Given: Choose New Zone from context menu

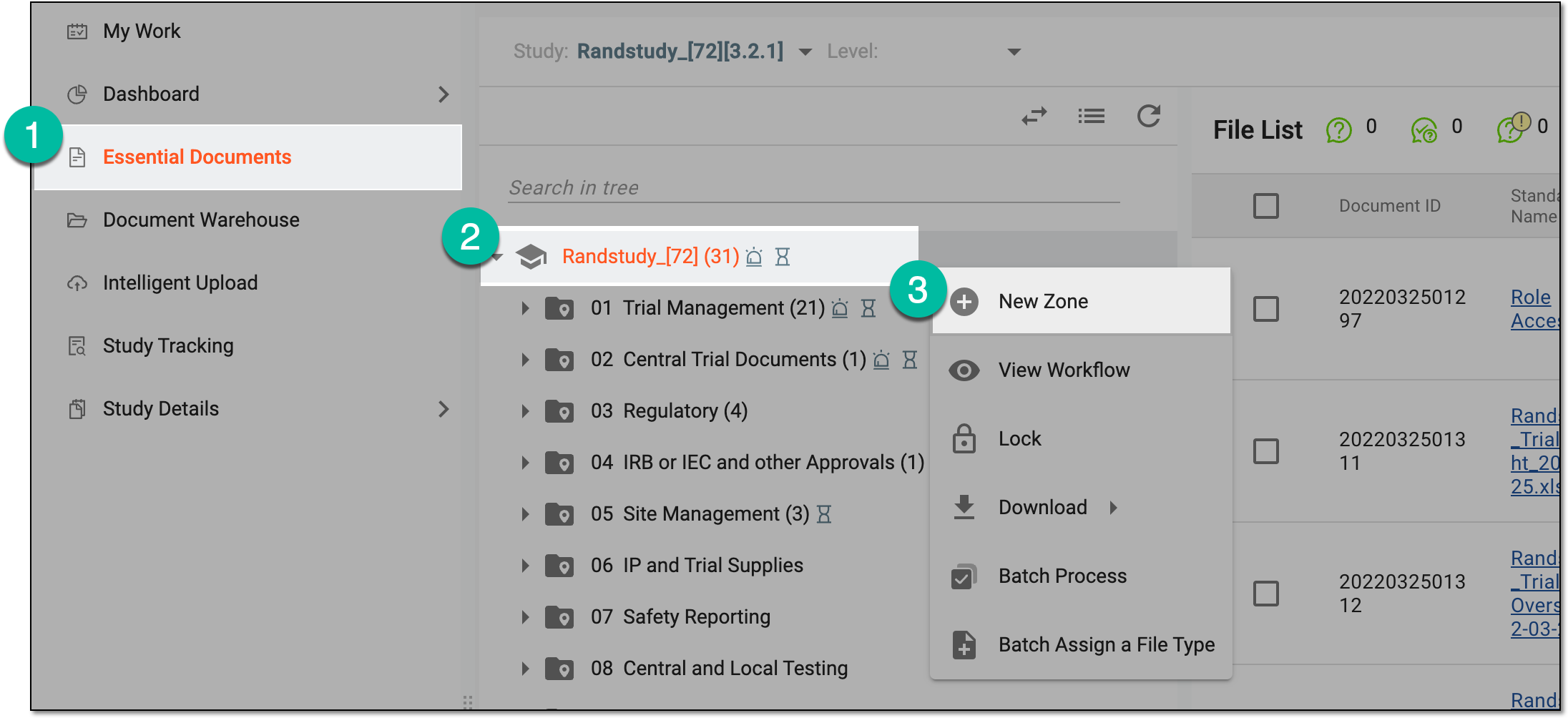Looking at the screenshot, I should point(1082,302).
